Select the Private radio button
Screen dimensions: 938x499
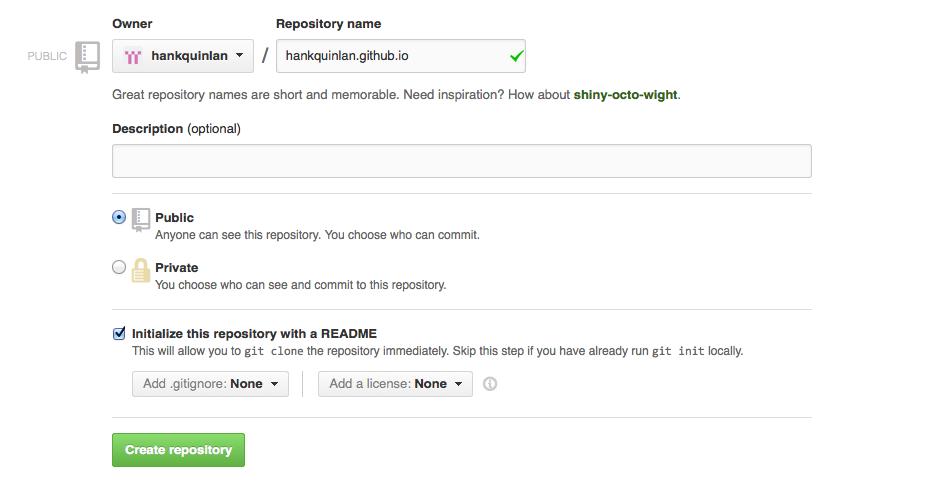(x=119, y=267)
